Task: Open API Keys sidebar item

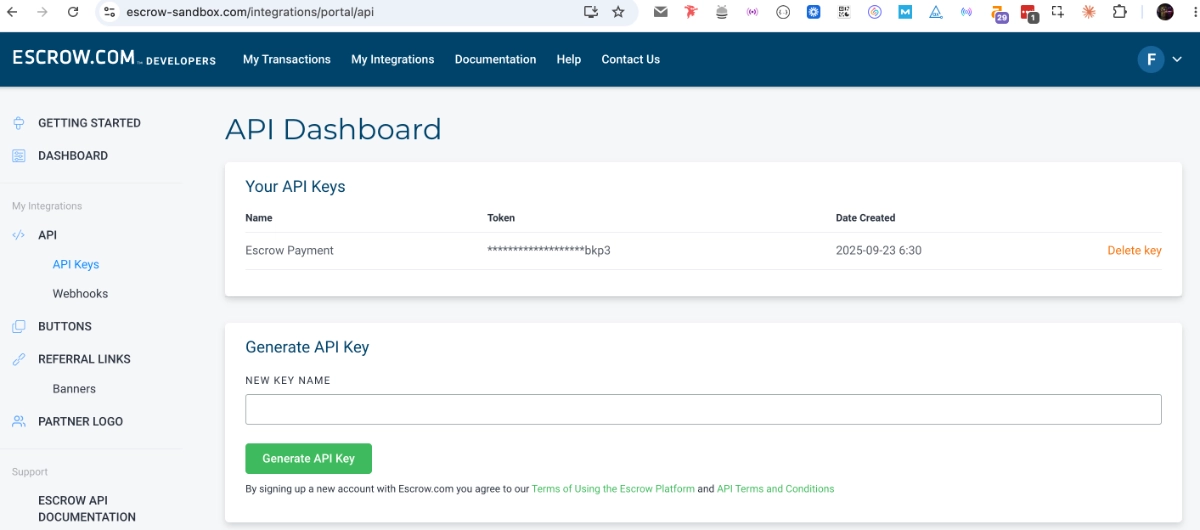Action: coord(76,265)
